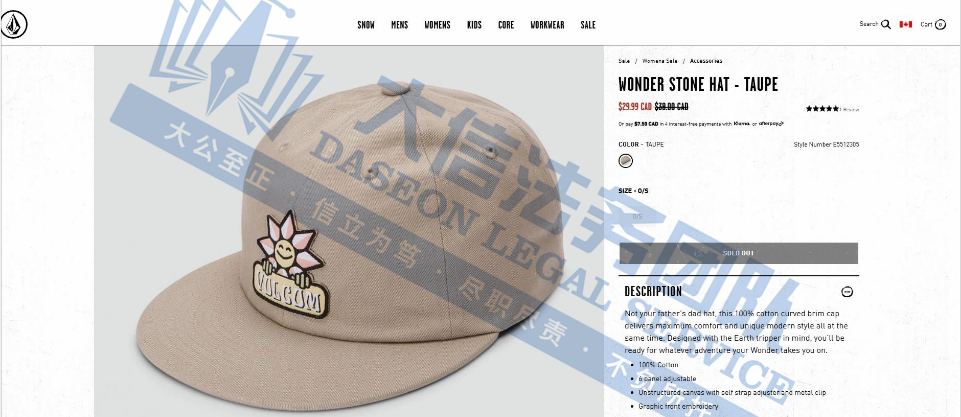Open the CORE menu
The width and height of the screenshot is (961, 417).
506,25
